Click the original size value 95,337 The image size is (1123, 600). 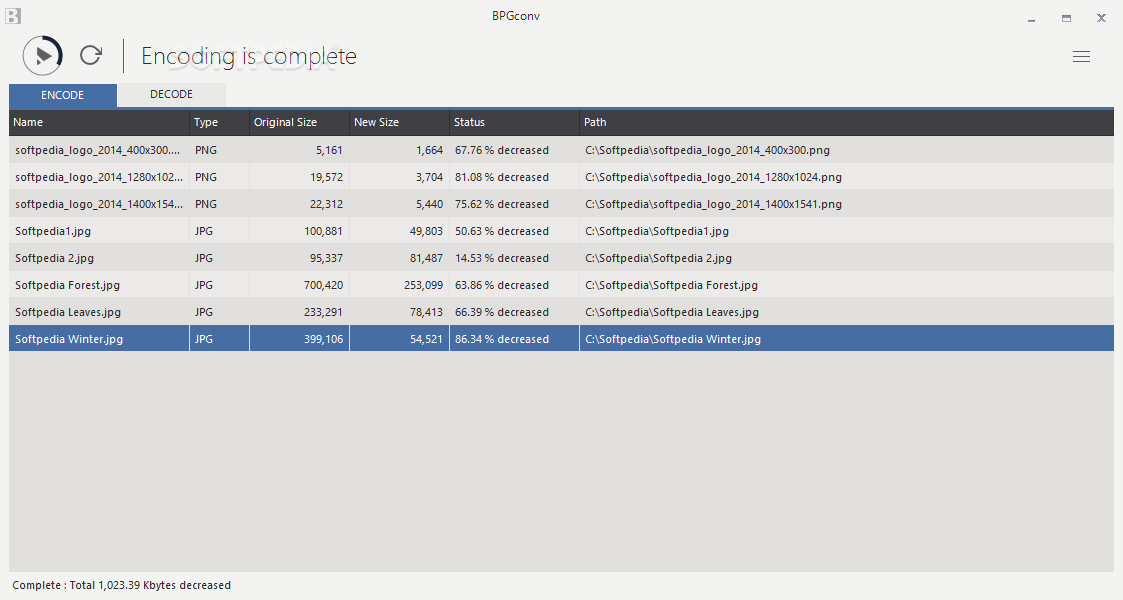pyautogui.click(x=326, y=258)
